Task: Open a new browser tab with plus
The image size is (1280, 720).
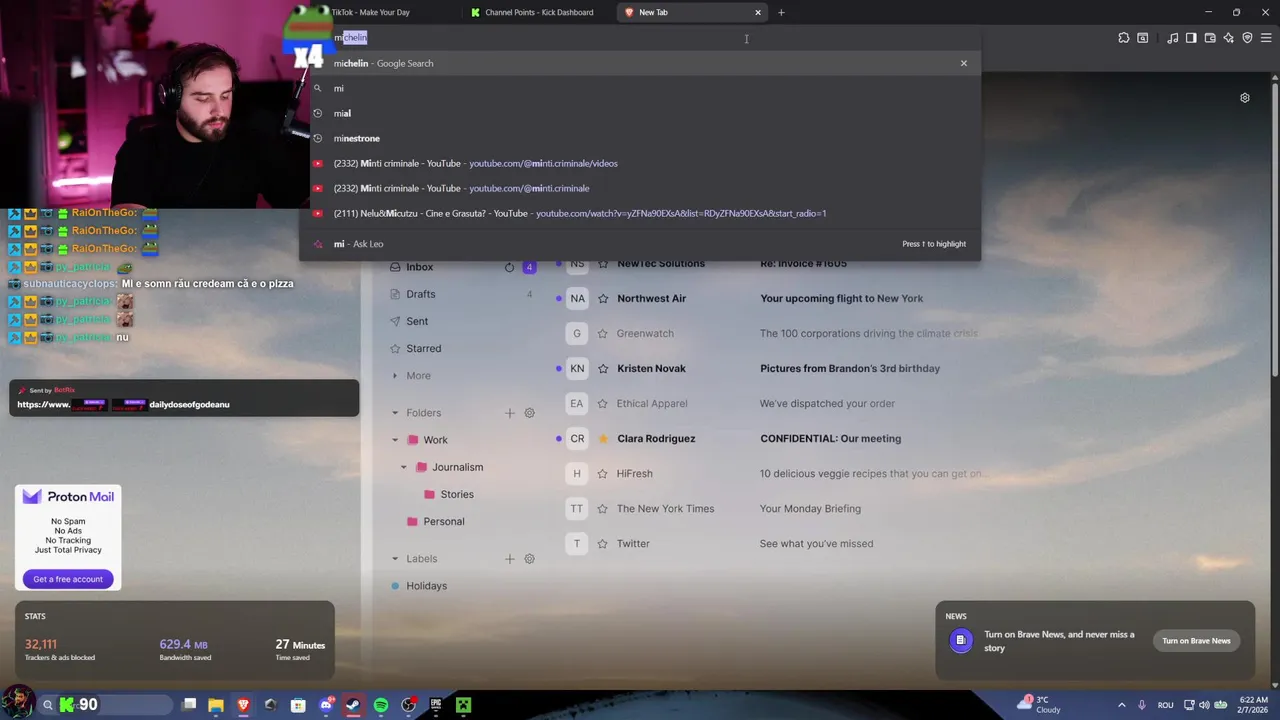Action: point(781,12)
